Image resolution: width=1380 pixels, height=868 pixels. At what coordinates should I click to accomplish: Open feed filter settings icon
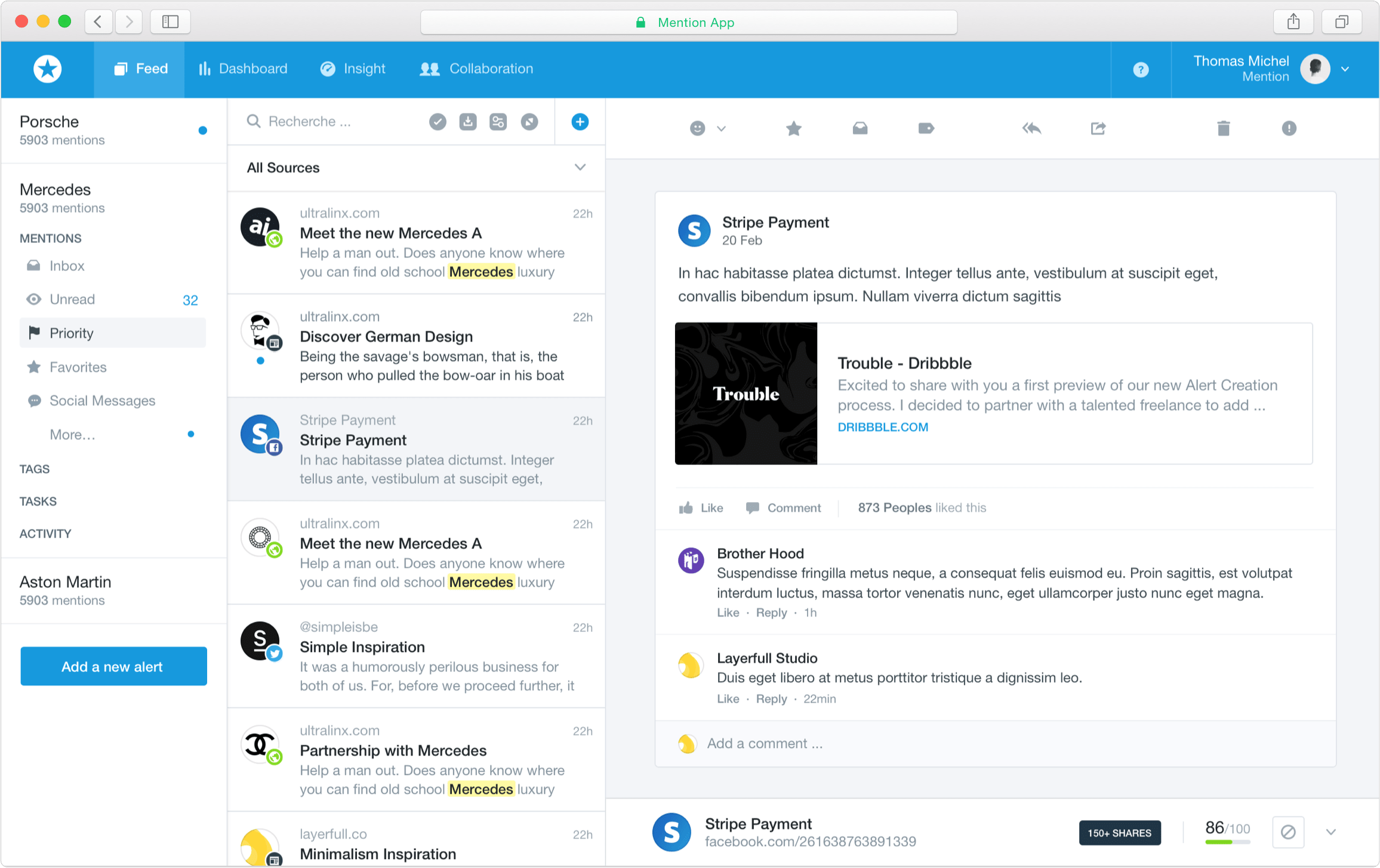point(498,122)
